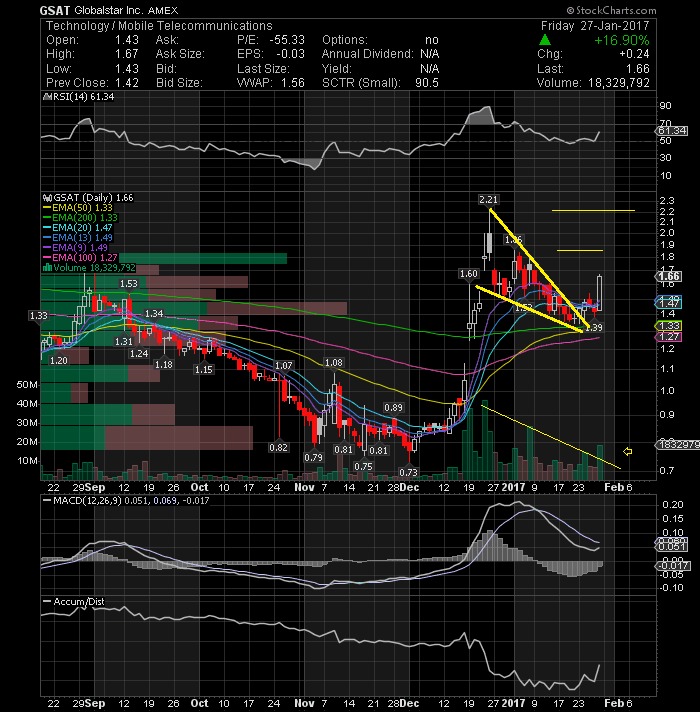Click the EMA(200) 1.33 legend entry

80,218
